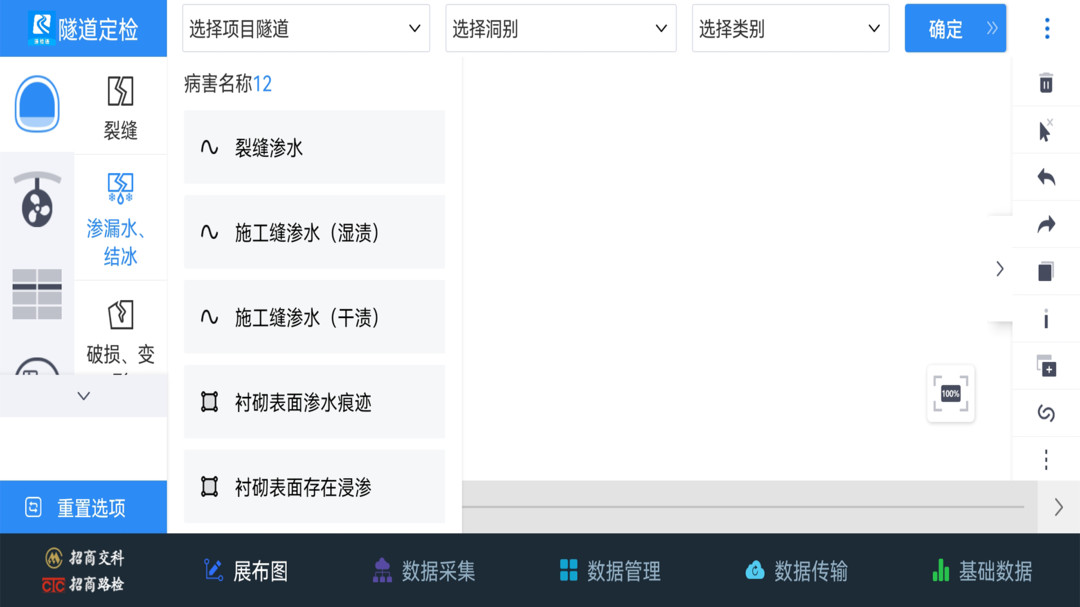
Task: Select the ventilation fan category icon
Action: [37, 200]
